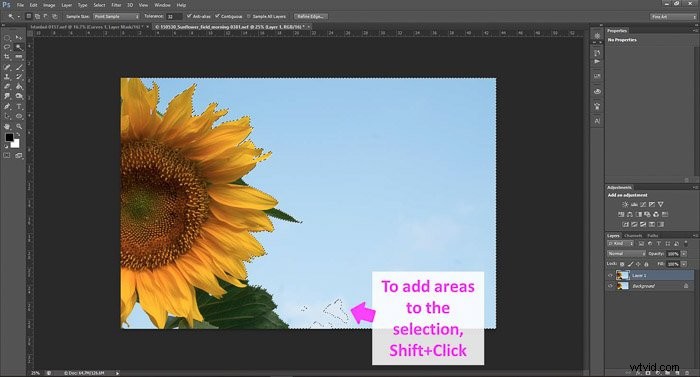Switch to the Channels tab

click(633, 235)
